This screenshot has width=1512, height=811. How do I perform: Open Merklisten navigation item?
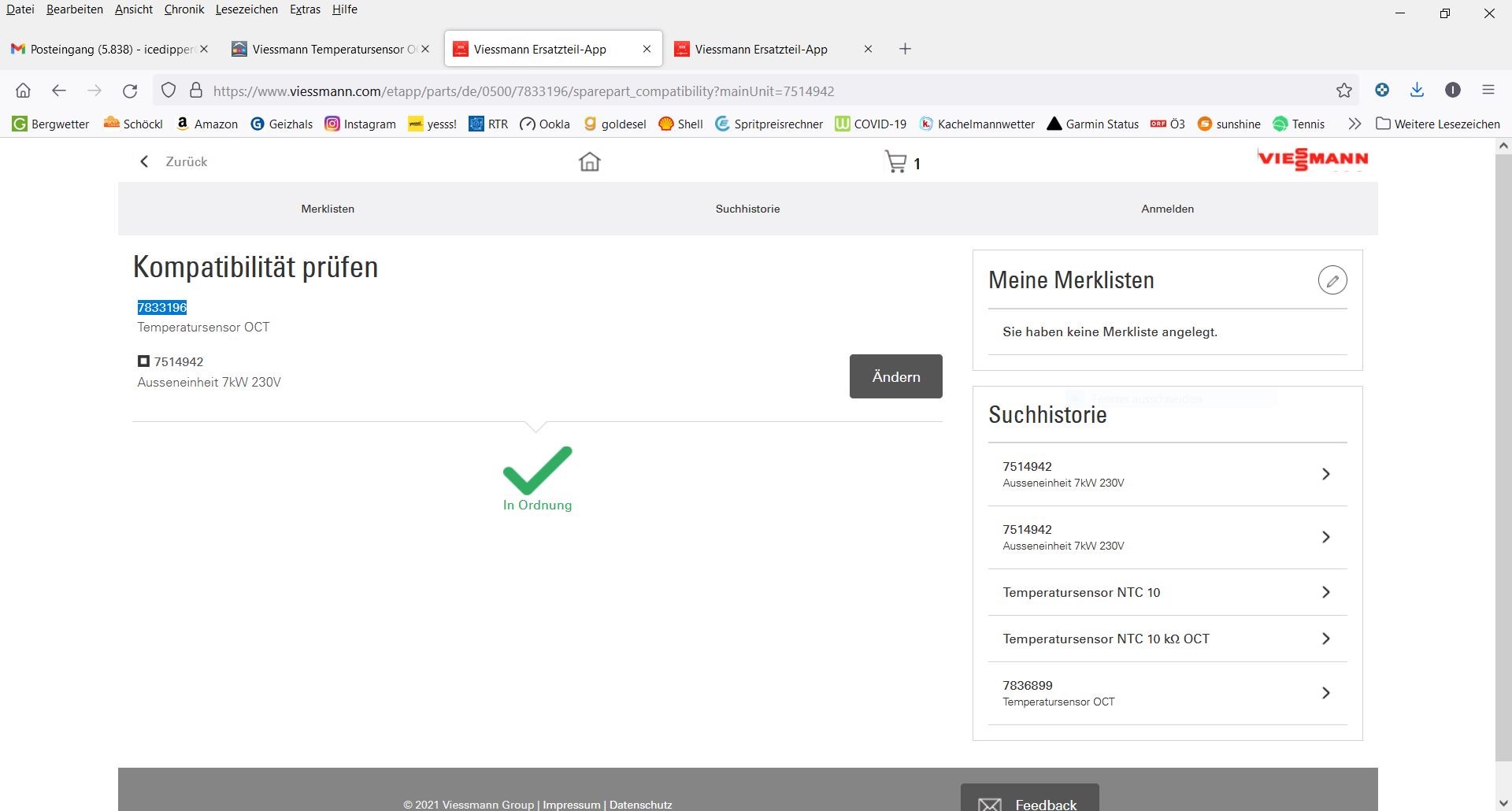point(328,209)
